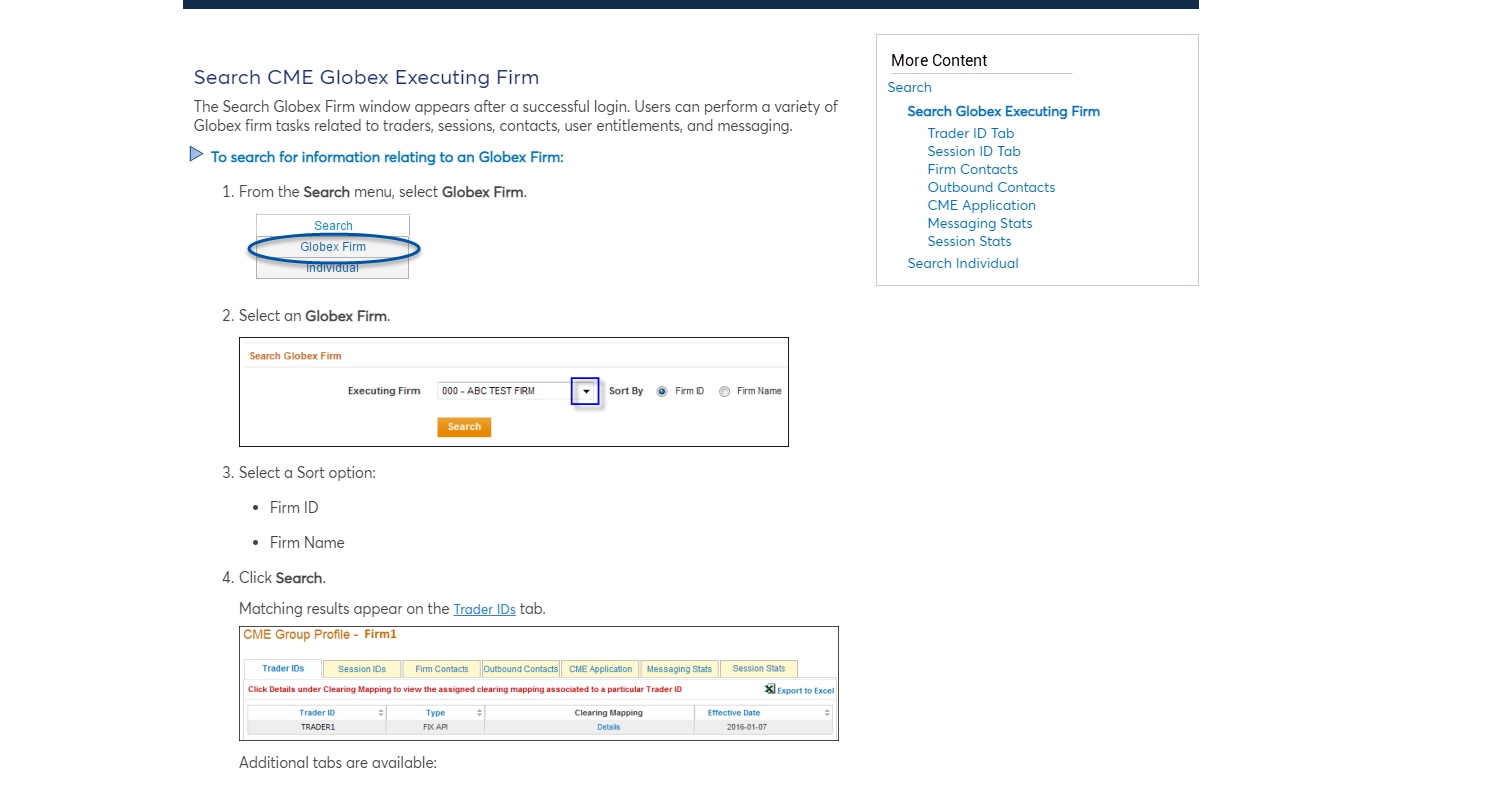Choose Individual from the Search menu
The image size is (1506, 785).
point(333,268)
